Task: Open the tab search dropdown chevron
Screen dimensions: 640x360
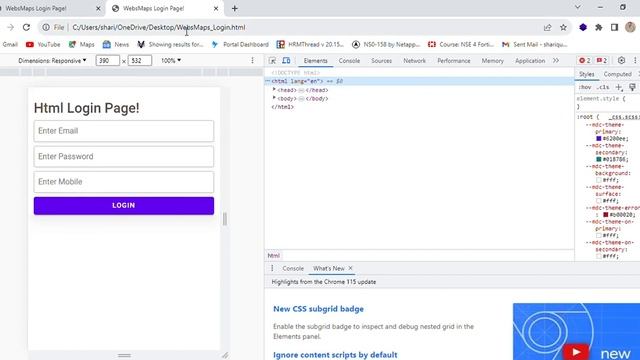Action: [x=578, y=7]
